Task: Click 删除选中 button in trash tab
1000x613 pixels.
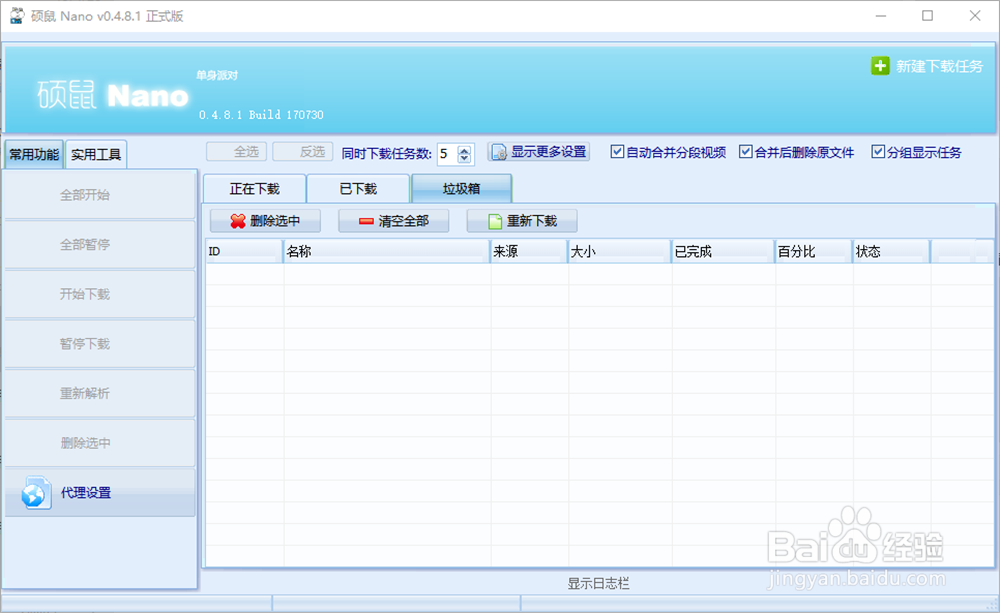Action: (265, 221)
